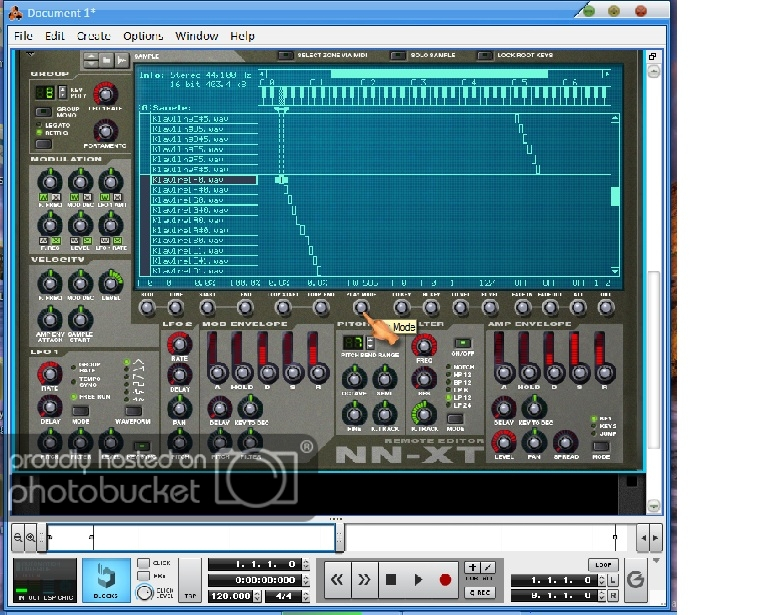This screenshot has width=768, height=615.
Task: Click the right locator R button
Action: 613,595
